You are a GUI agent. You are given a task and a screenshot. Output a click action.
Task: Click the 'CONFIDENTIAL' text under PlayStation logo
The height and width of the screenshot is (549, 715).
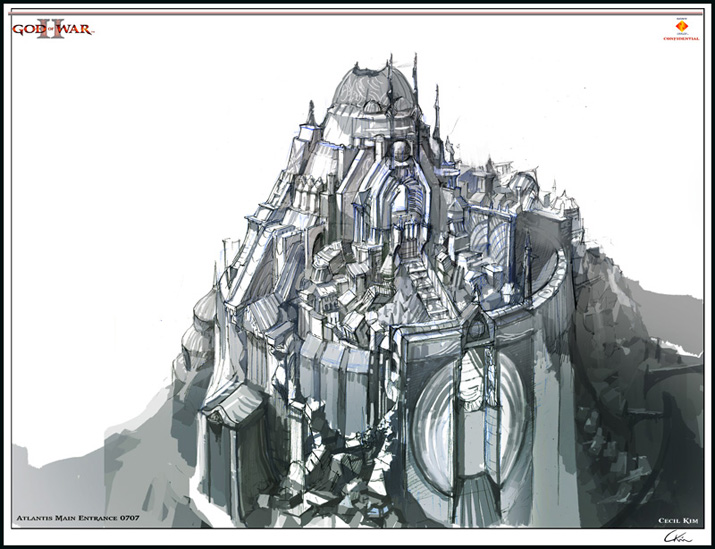pos(680,38)
